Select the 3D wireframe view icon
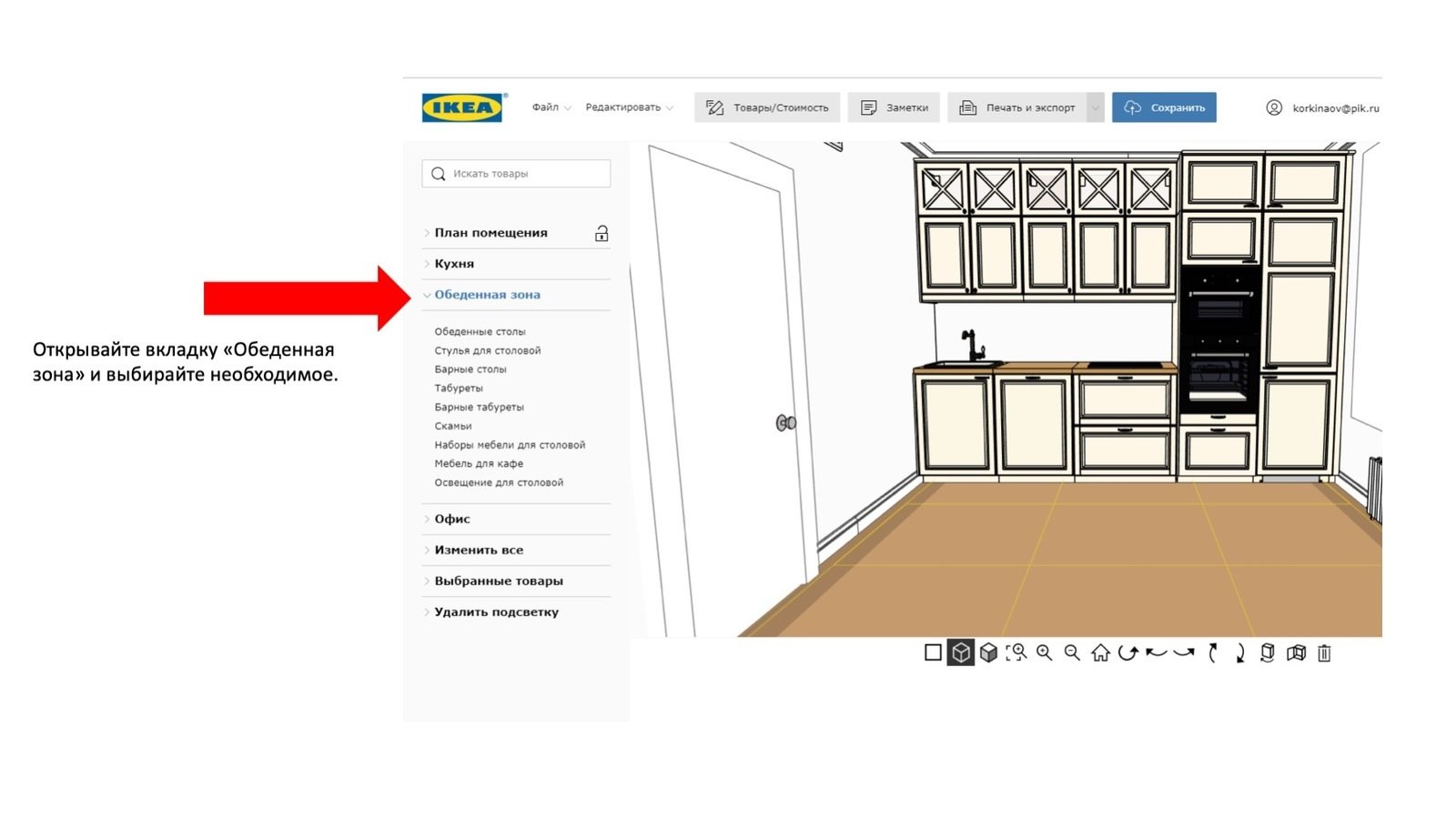The image size is (1456, 819). point(961,652)
